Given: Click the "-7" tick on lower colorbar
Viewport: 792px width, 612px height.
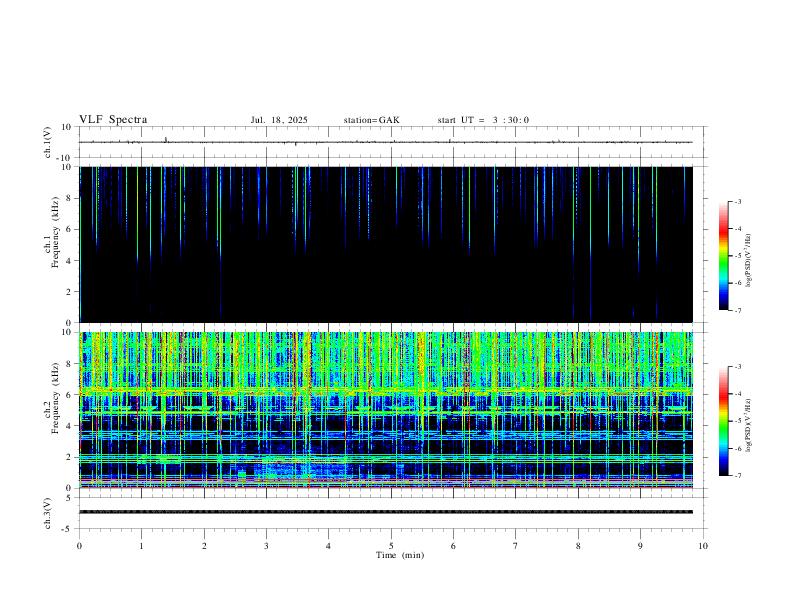Looking at the screenshot, I should click(x=737, y=476).
